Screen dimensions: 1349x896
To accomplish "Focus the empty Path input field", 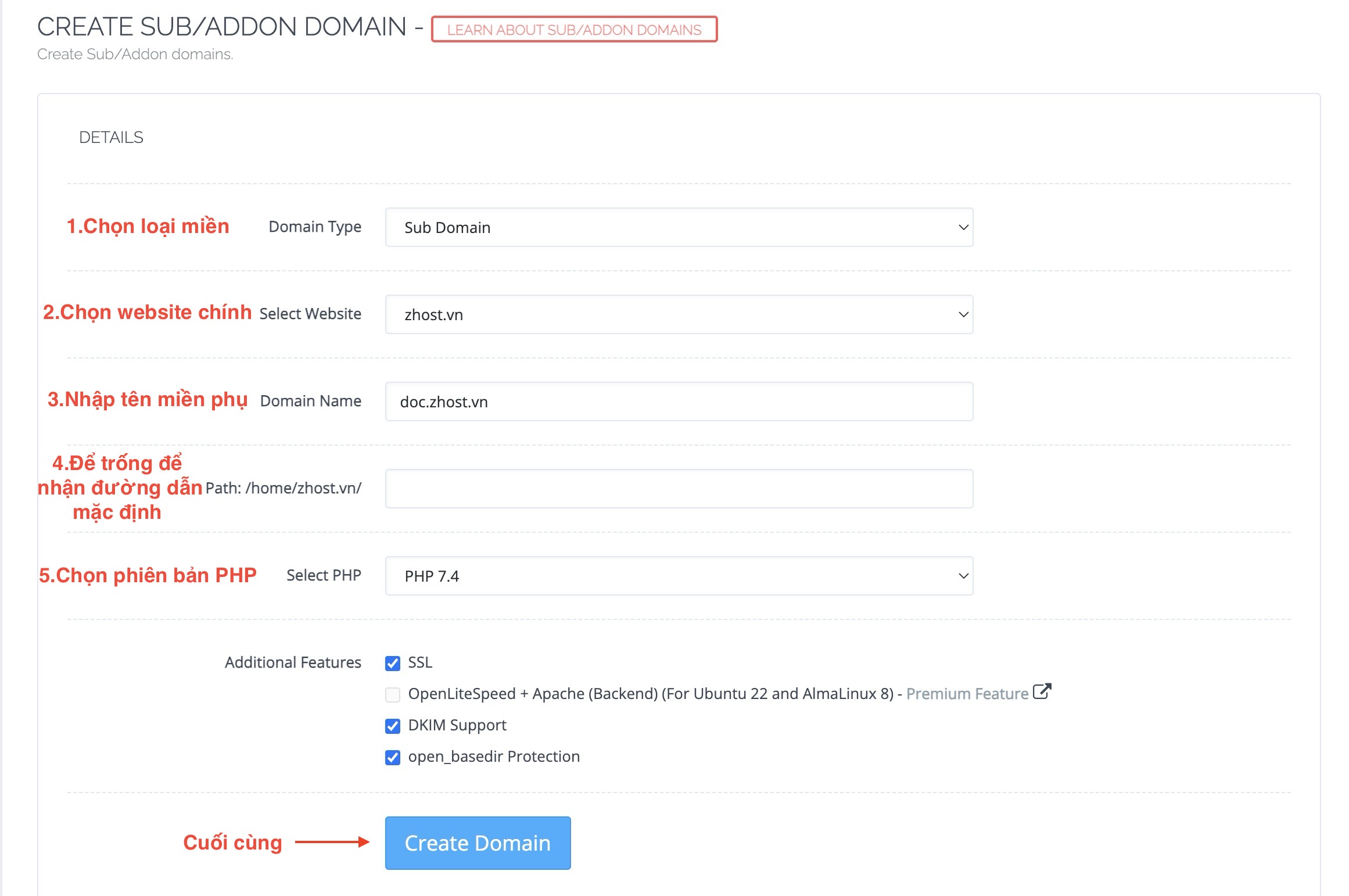I will (679, 489).
